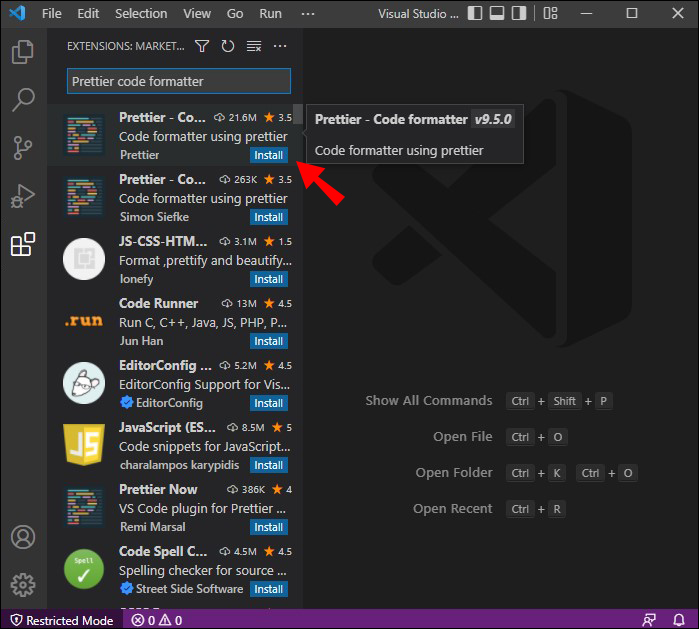Expand hidden menus with the ellipsis

308,14
